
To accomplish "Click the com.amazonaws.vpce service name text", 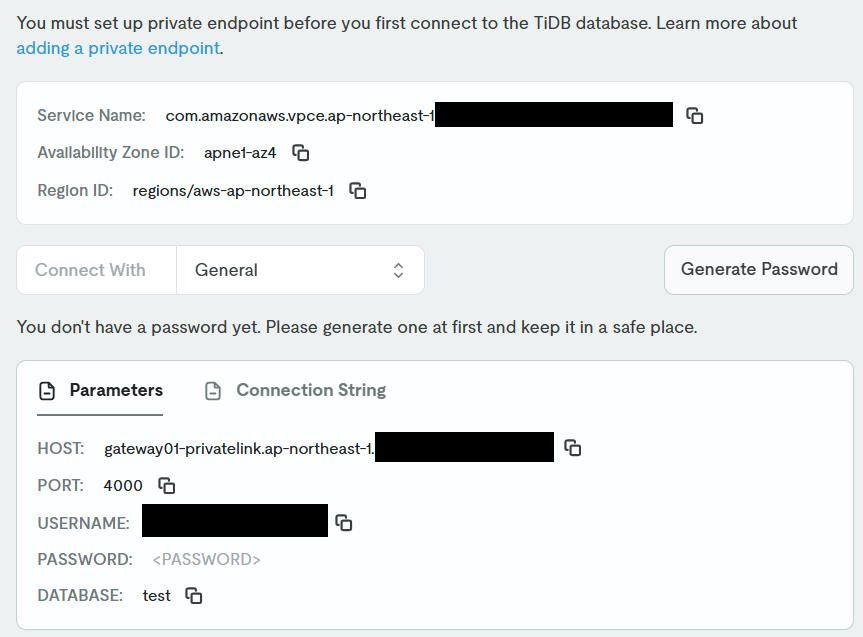I will (300, 115).
